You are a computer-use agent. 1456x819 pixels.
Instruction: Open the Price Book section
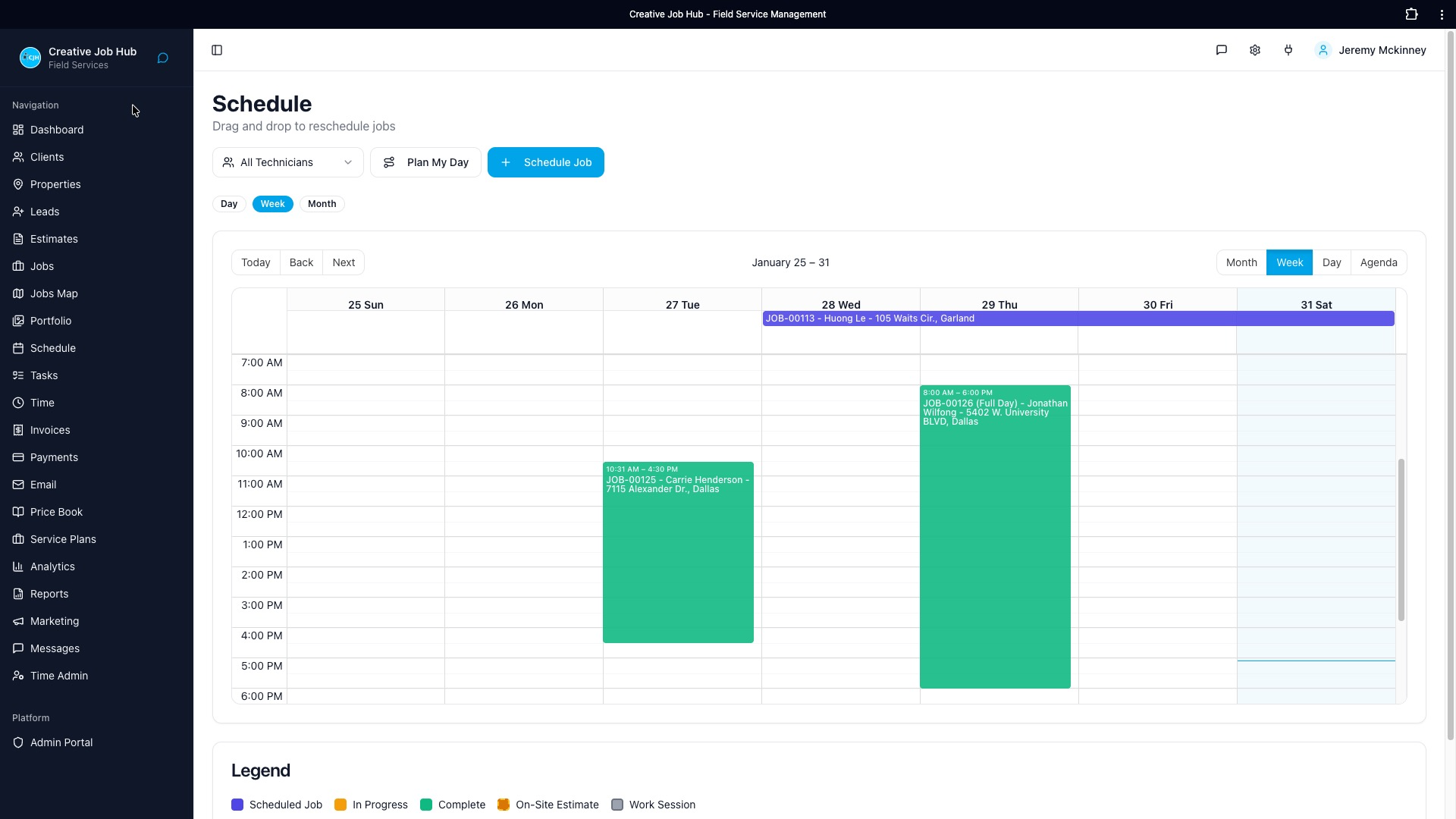55,511
